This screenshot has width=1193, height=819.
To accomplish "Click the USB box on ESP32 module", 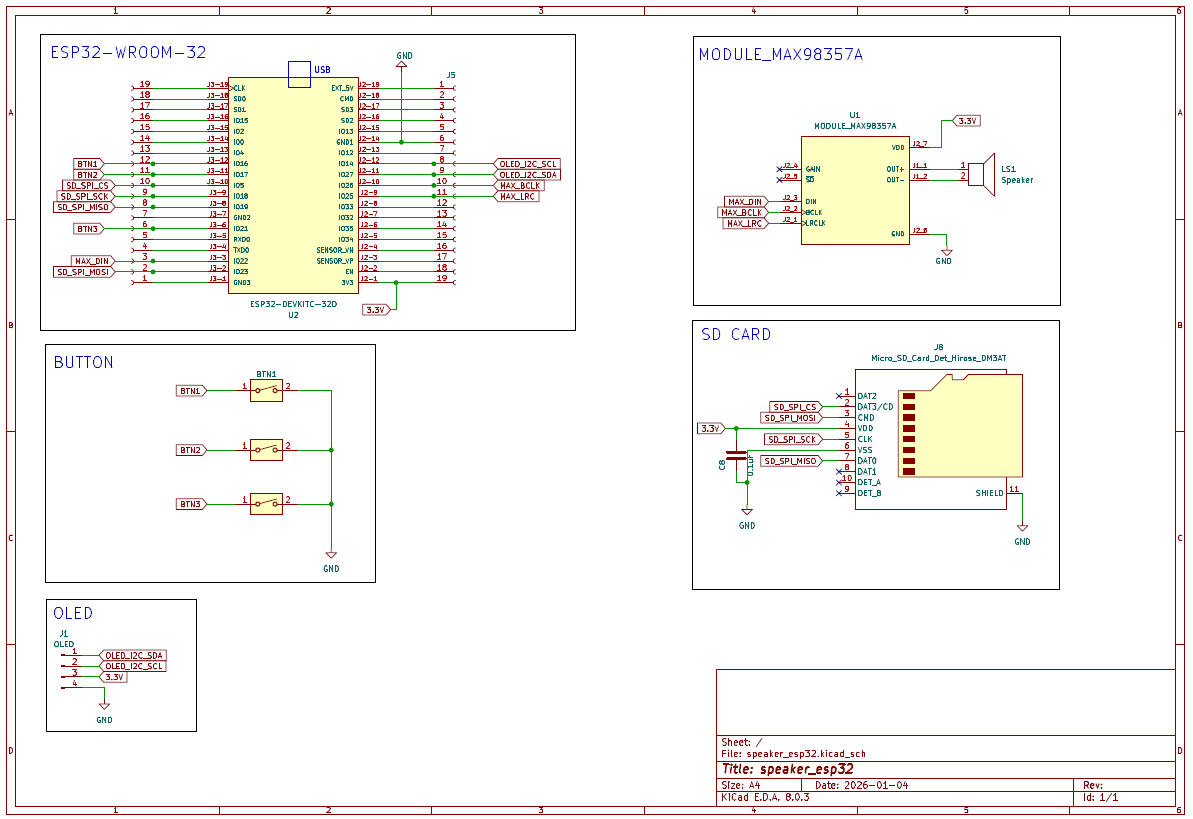I will coord(299,75).
